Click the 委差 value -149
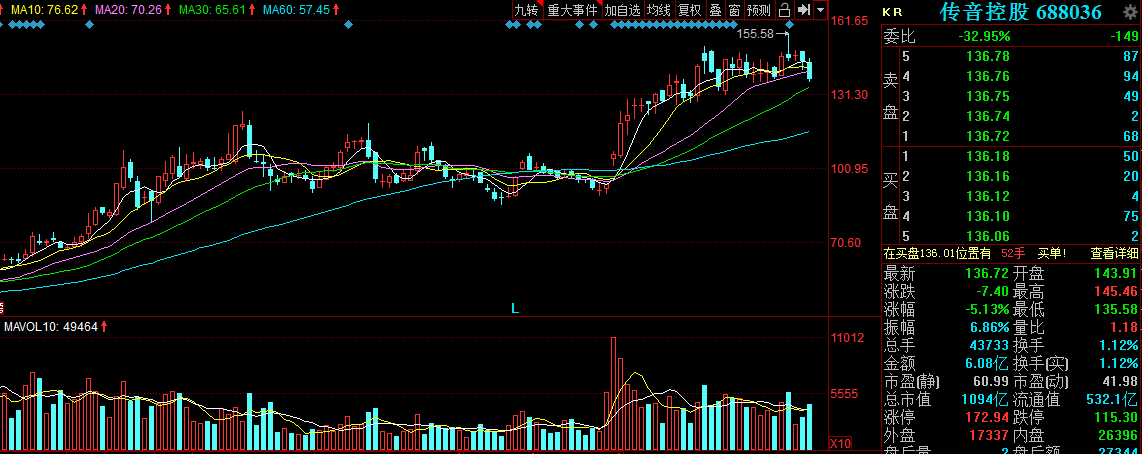 pyautogui.click(x=1123, y=36)
